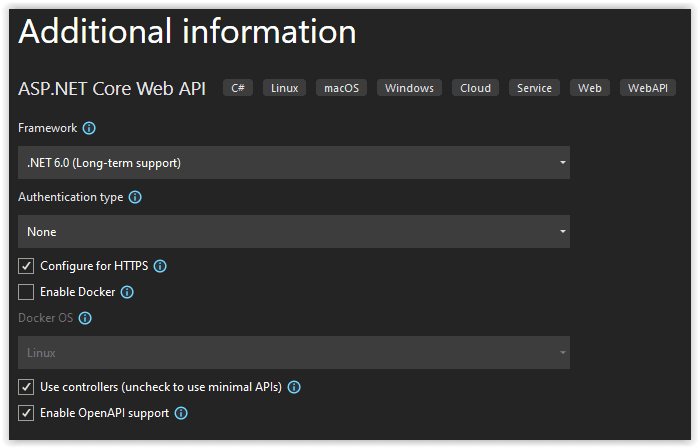Click the Cloud tag
The height and width of the screenshot is (448, 699).
(475, 88)
